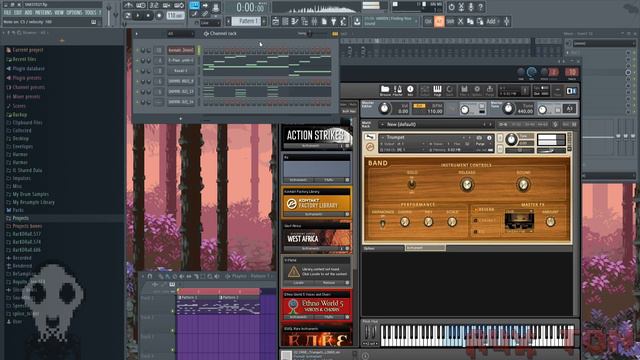Enable the Reverb switch in Master FX
The height and width of the screenshot is (360, 640).
tap(476, 209)
